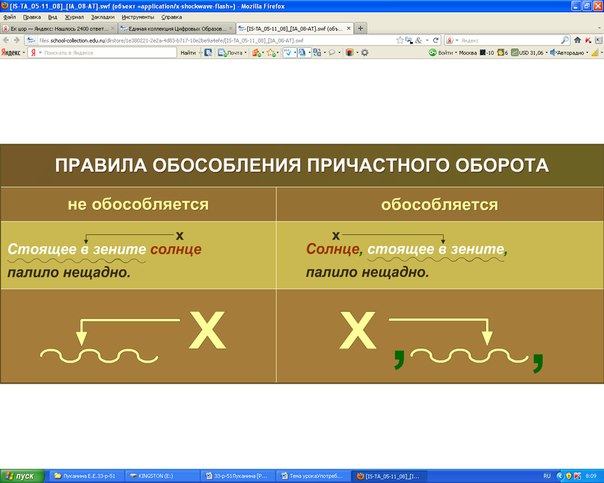Open the Вид menu
This screenshot has height=483, width=604.
(x=52, y=17)
